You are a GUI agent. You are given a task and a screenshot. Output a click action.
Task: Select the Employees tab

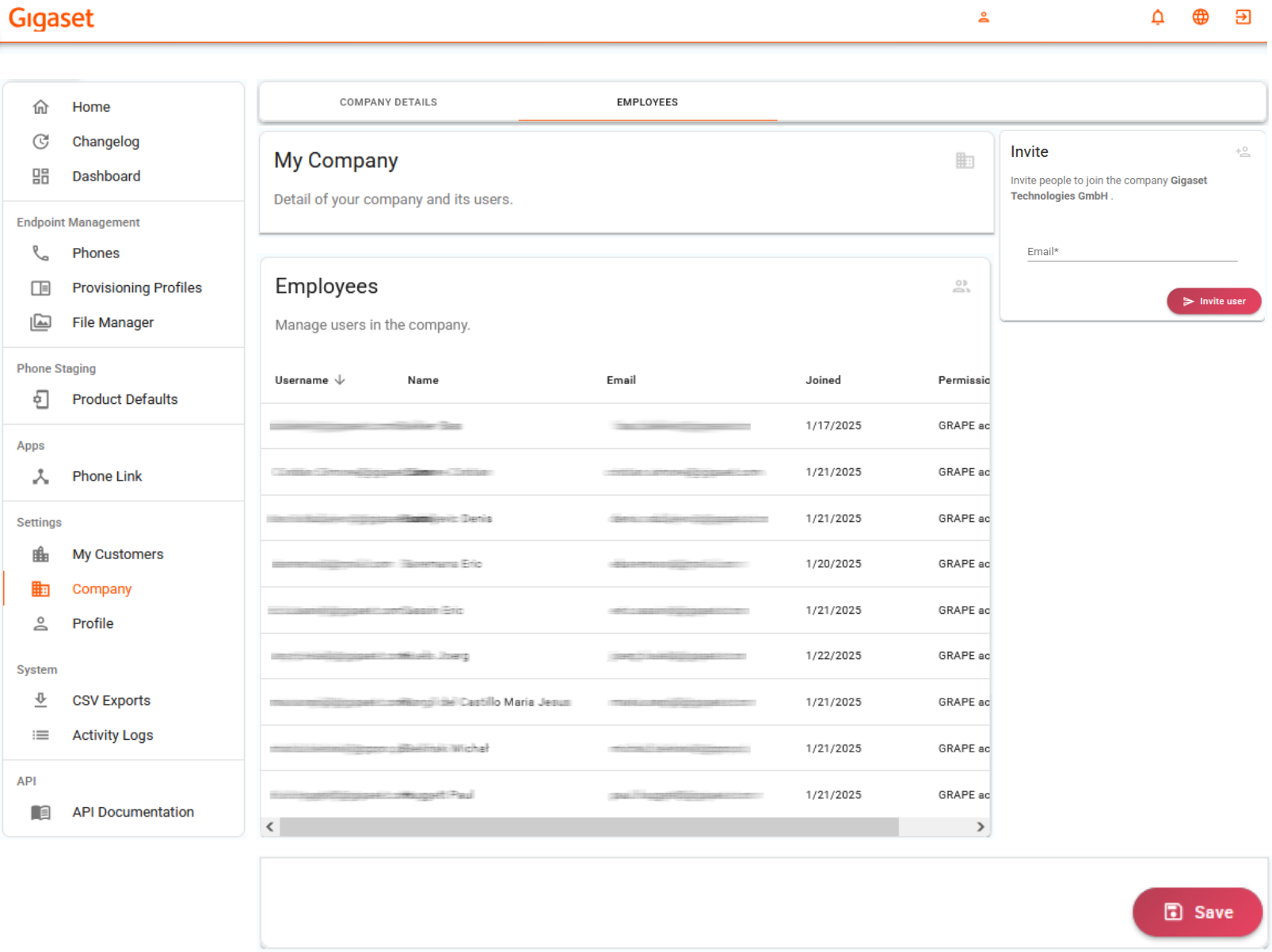pyautogui.click(x=647, y=102)
